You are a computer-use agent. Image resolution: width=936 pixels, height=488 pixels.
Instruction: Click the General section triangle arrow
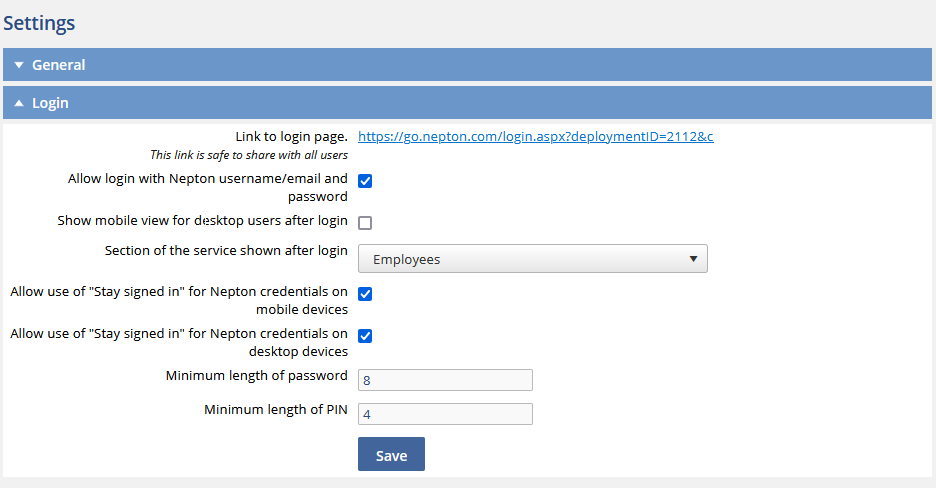[x=19, y=65]
